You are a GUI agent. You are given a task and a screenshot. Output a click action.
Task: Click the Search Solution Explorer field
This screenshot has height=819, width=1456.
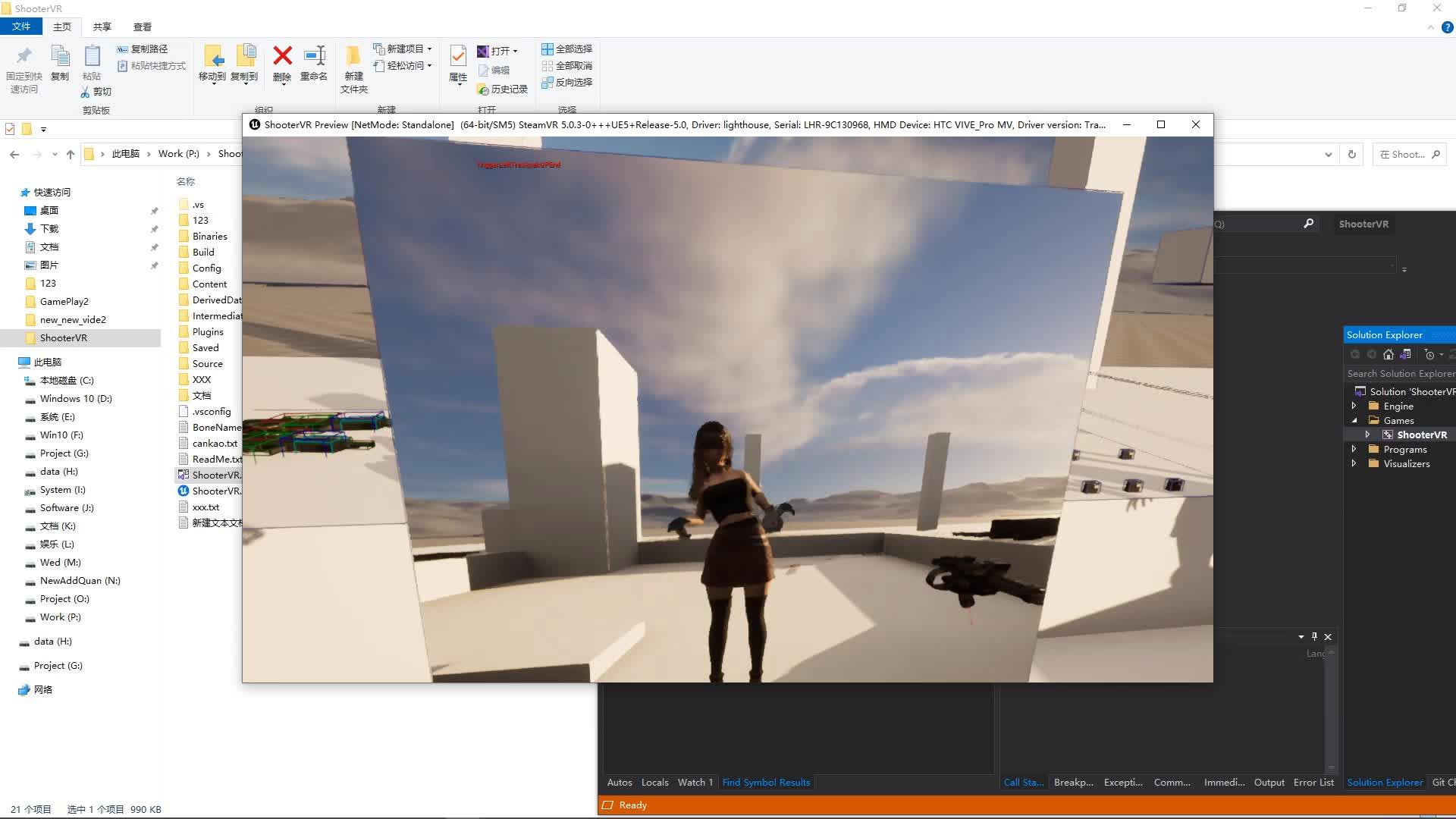point(1399,373)
